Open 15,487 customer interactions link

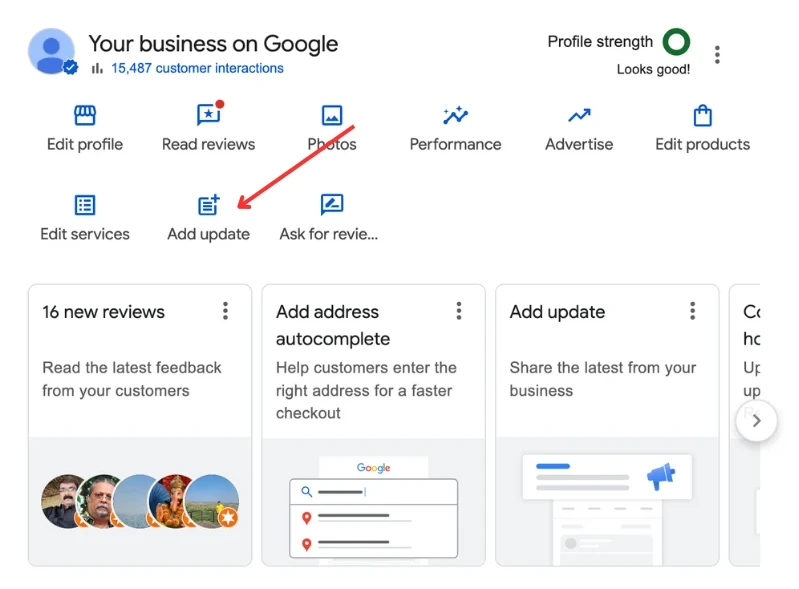[197, 68]
